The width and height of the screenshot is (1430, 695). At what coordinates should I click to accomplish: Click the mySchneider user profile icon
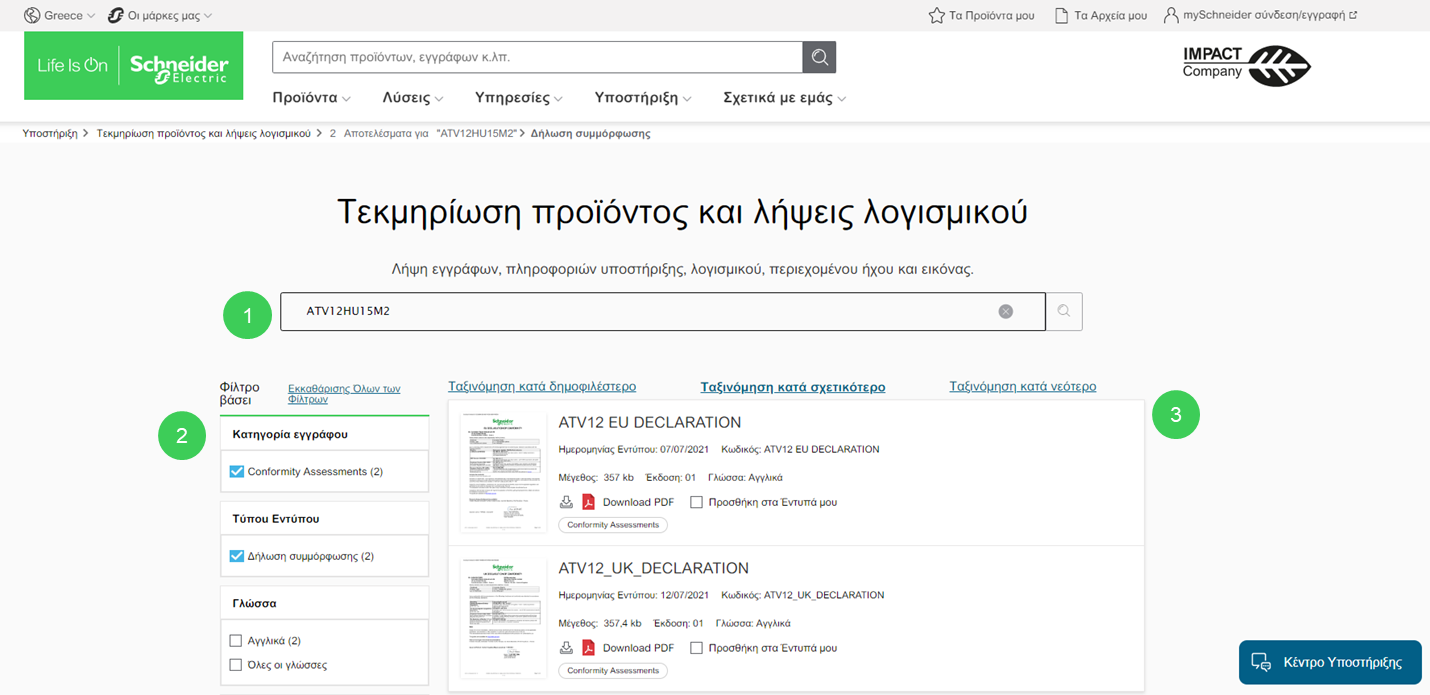click(1171, 15)
